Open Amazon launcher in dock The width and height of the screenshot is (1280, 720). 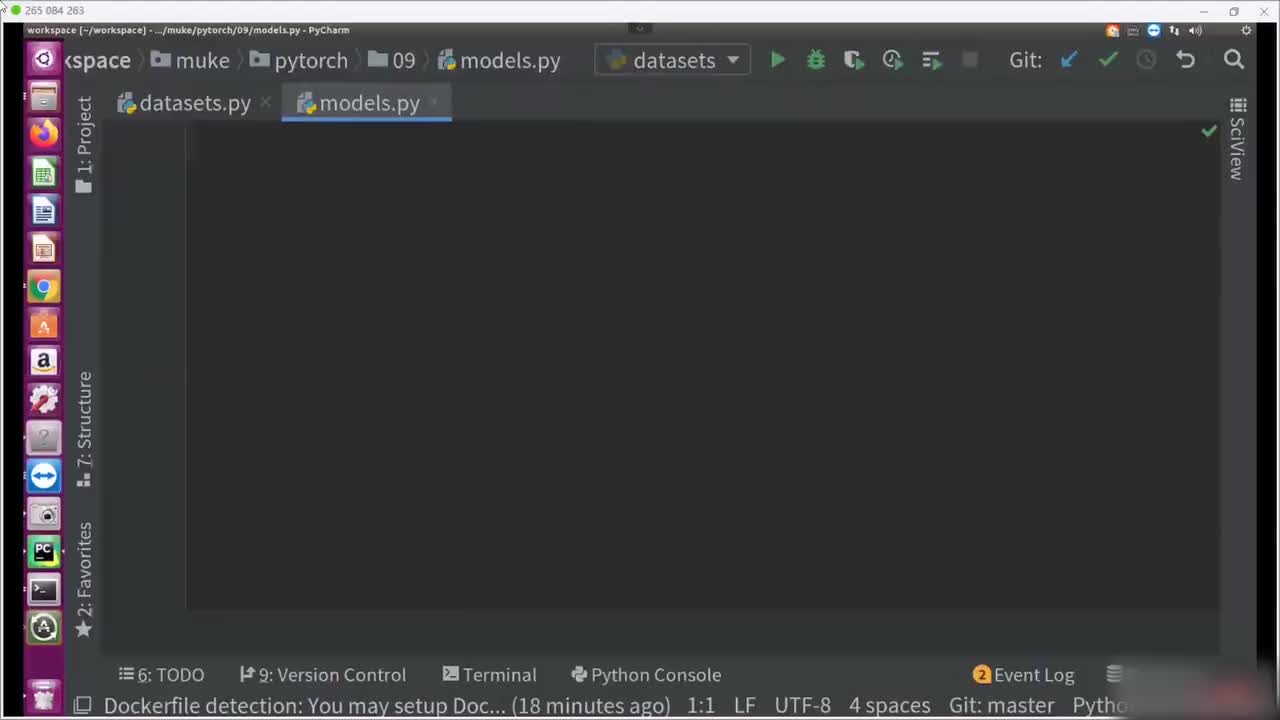click(43, 362)
